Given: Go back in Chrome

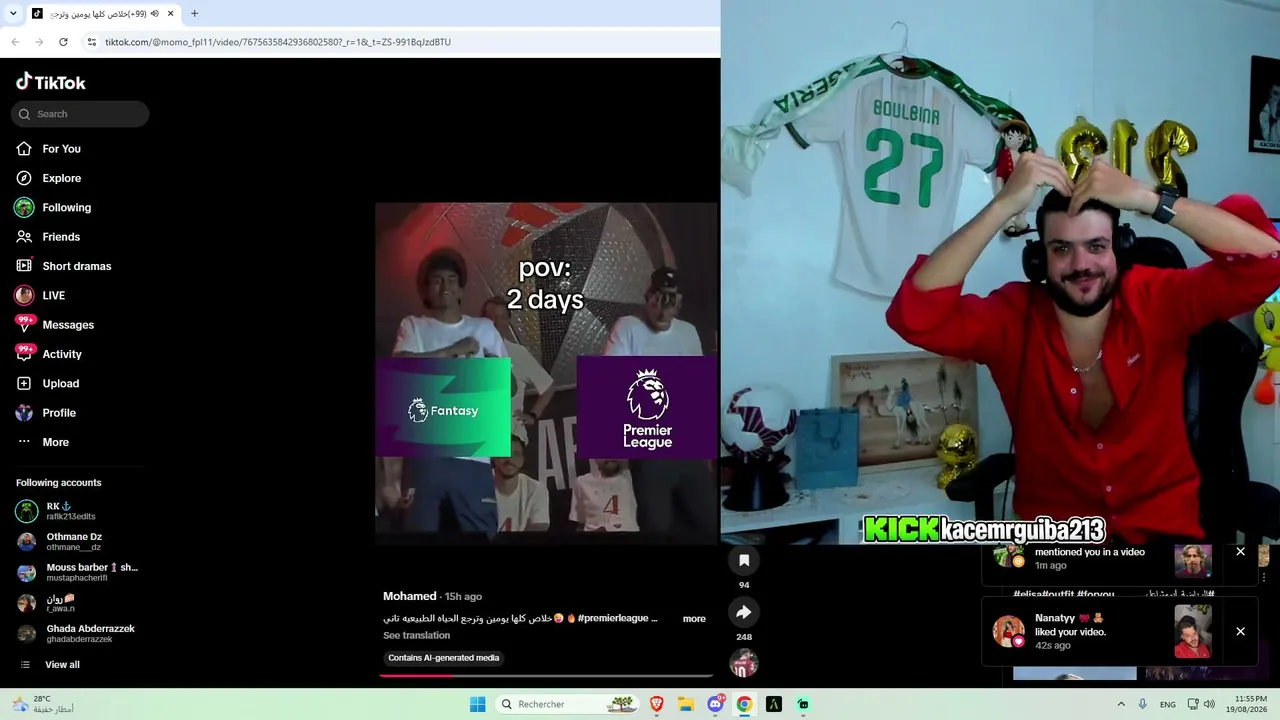Looking at the screenshot, I should [15, 42].
